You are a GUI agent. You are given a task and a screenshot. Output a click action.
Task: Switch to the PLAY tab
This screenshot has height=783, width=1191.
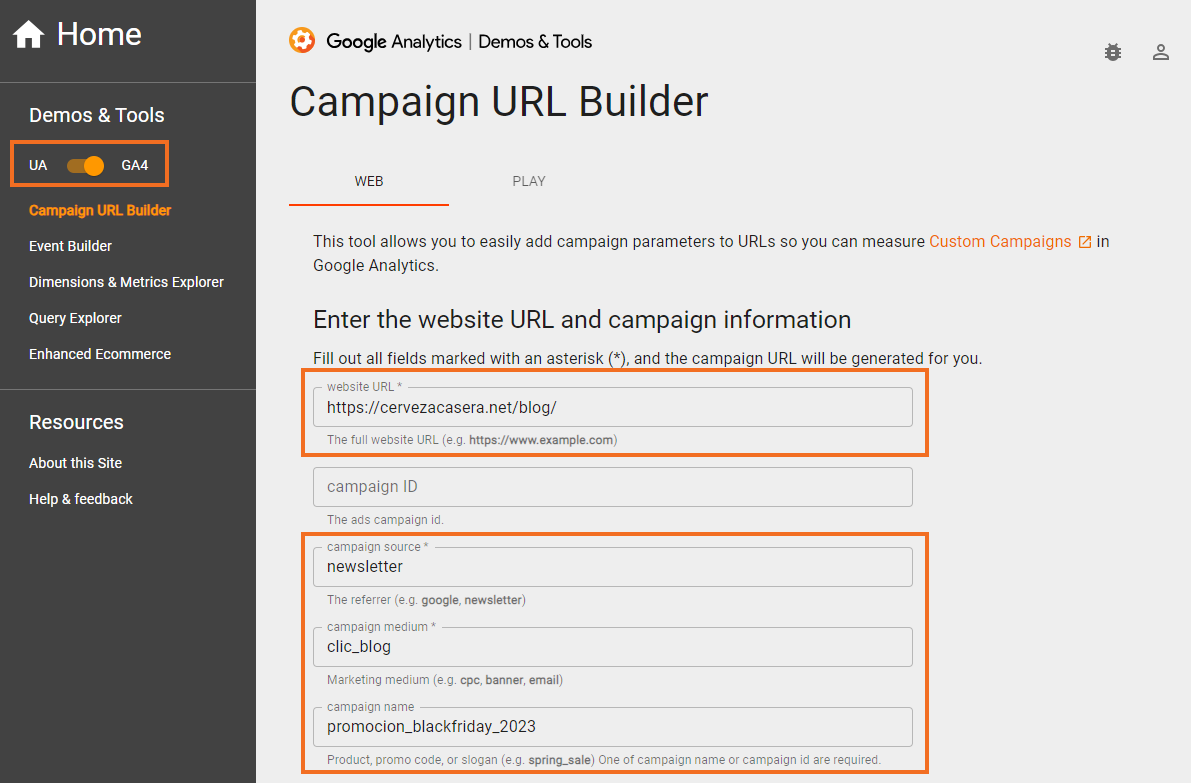tap(529, 181)
